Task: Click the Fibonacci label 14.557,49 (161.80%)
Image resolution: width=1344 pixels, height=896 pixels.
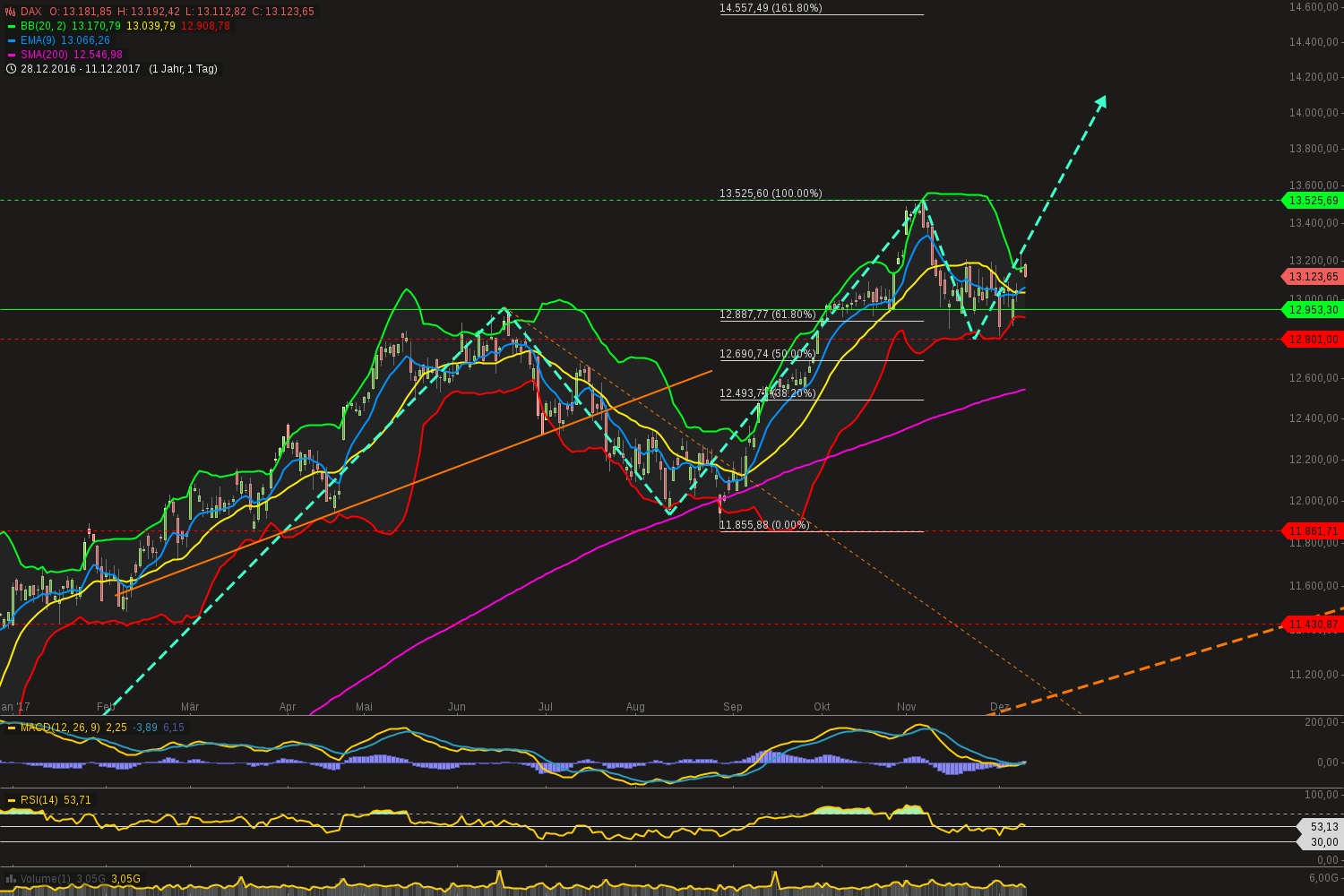Action: (771, 8)
